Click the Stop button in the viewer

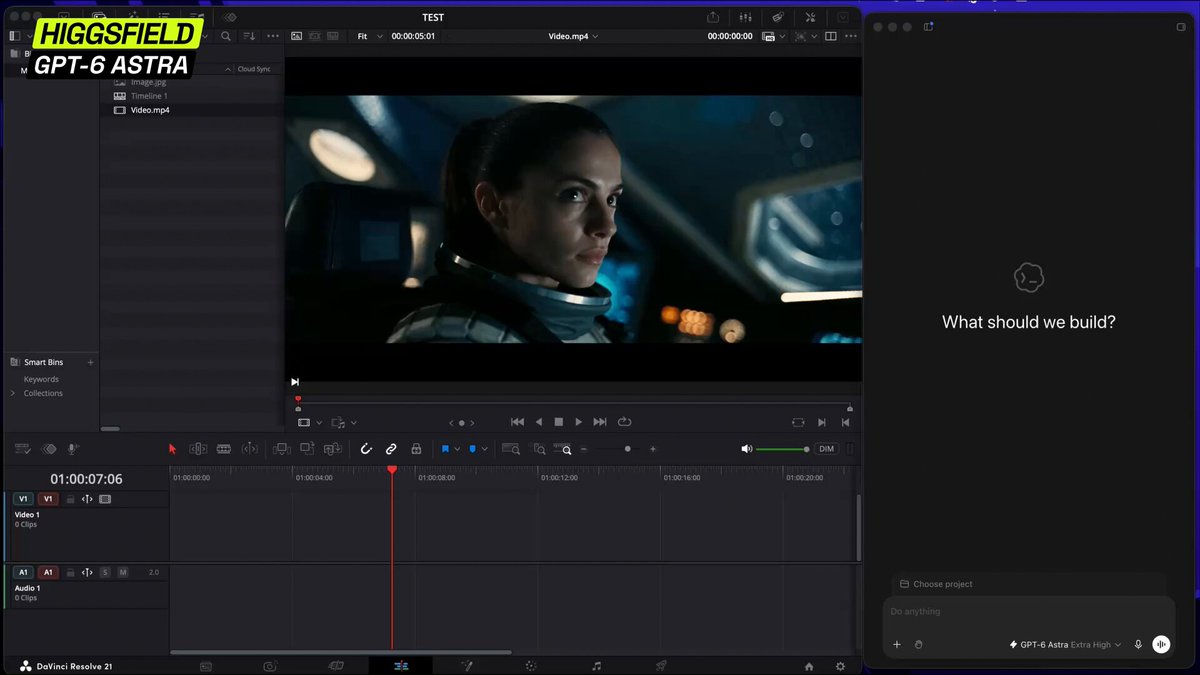559,422
